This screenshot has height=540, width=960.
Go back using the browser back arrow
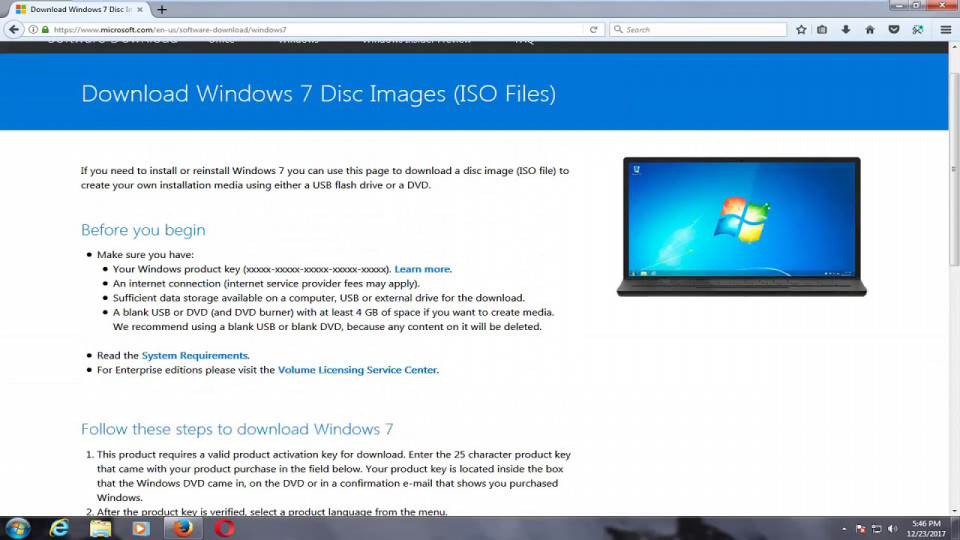tap(13, 29)
